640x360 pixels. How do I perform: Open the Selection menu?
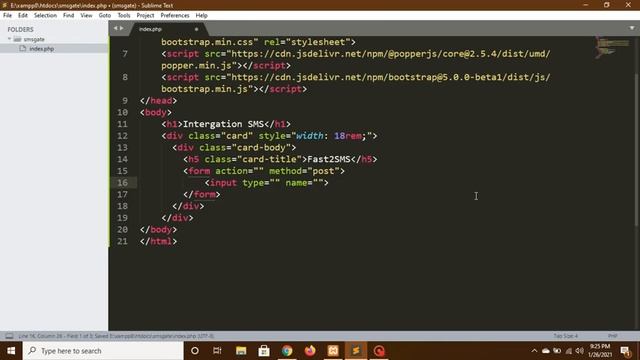(45, 15)
